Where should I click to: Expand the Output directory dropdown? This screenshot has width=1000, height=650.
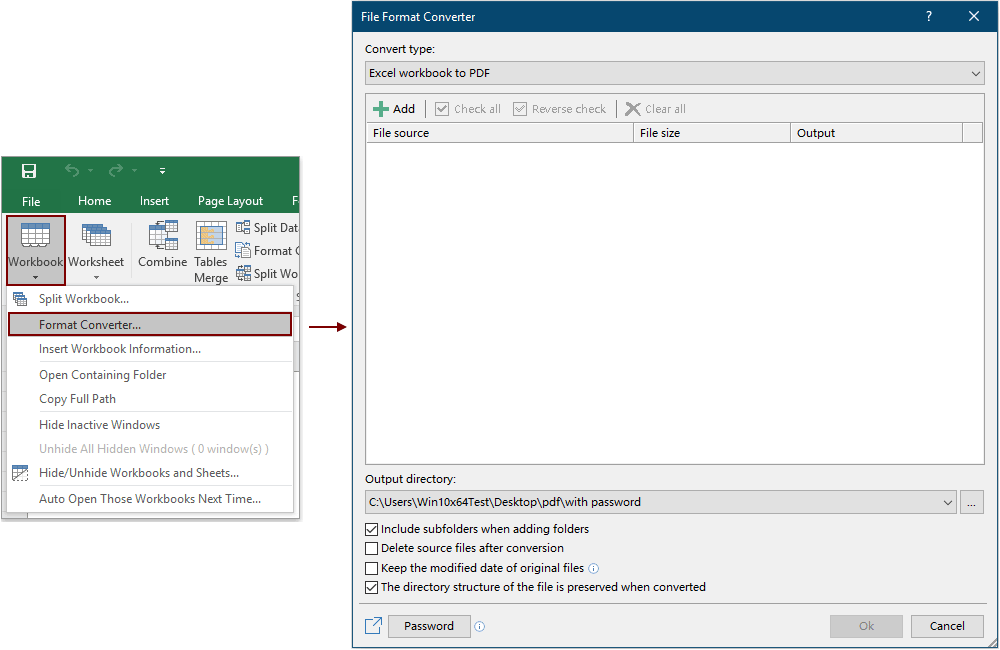pyautogui.click(x=949, y=503)
